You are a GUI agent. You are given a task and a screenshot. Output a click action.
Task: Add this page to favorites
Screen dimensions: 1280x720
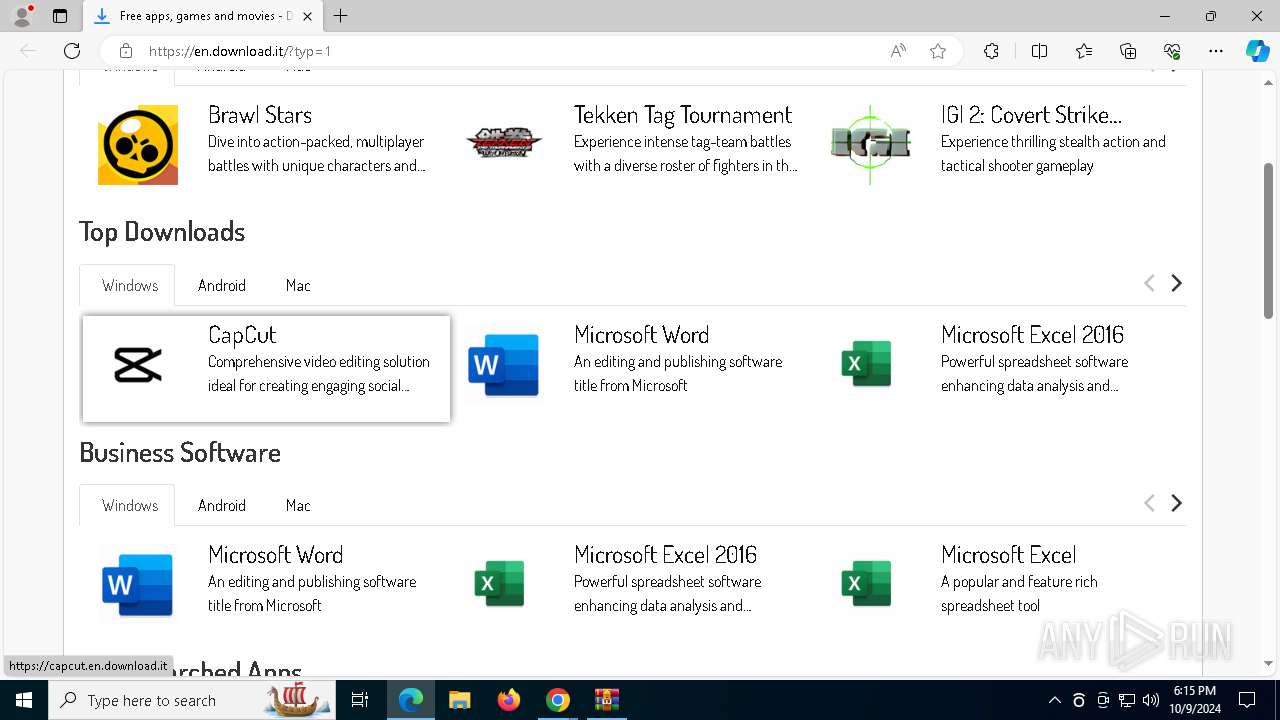click(938, 51)
